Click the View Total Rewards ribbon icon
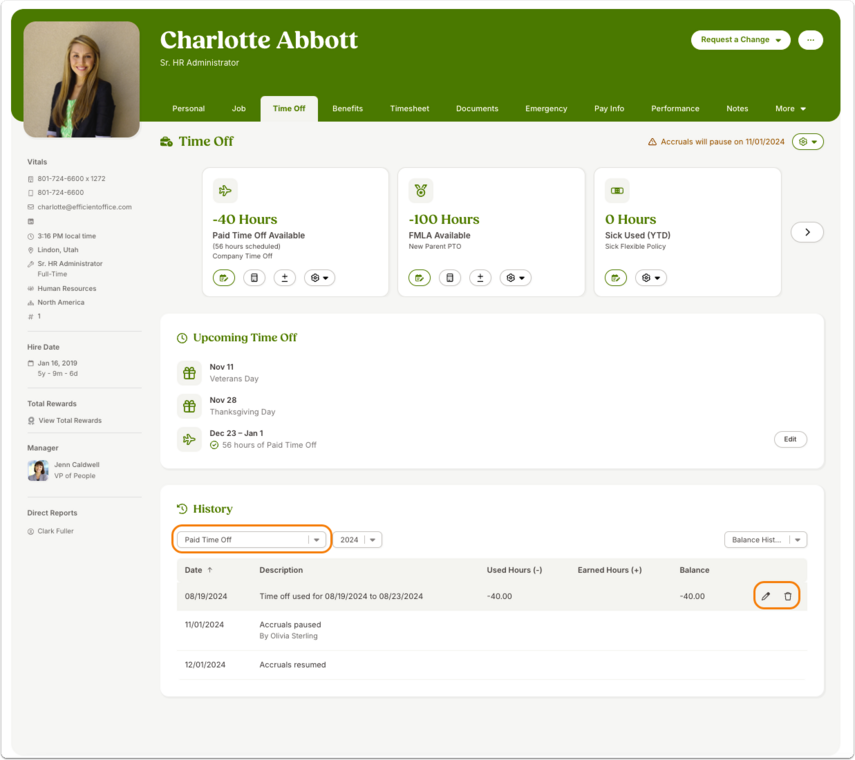Image resolution: width=855 pixels, height=760 pixels. coord(31,420)
